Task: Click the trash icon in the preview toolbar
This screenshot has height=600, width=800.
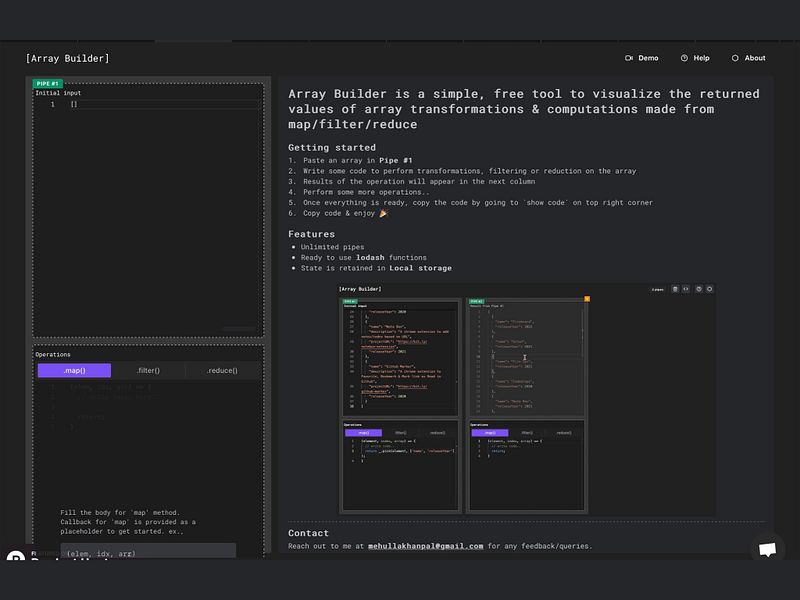Action: [x=675, y=289]
